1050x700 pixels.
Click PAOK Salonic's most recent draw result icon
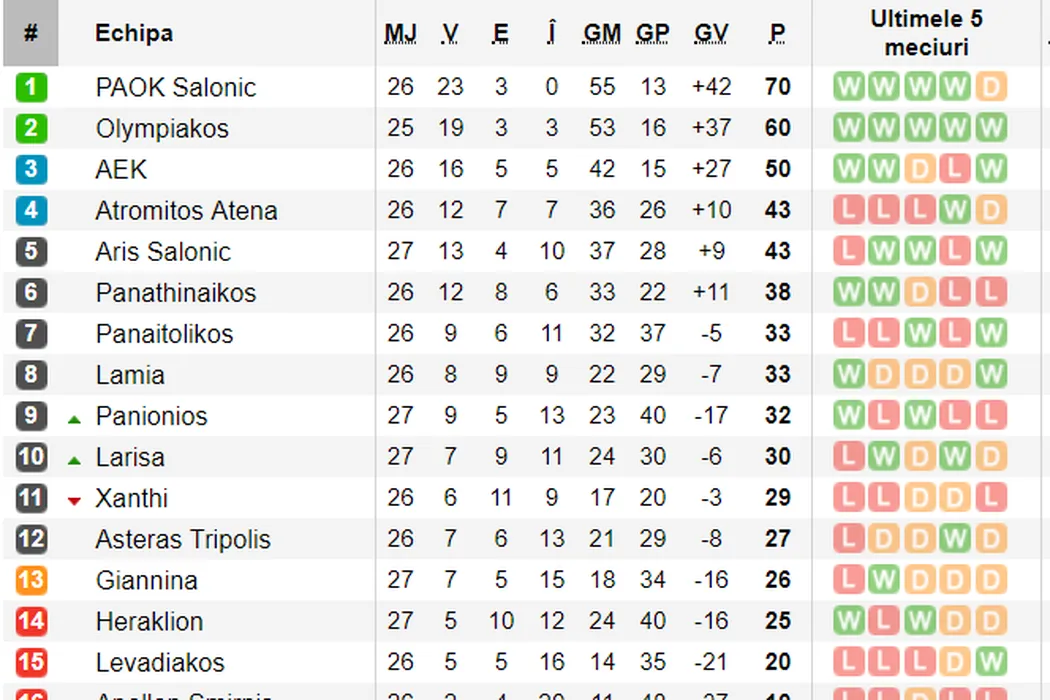[x=990, y=87]
